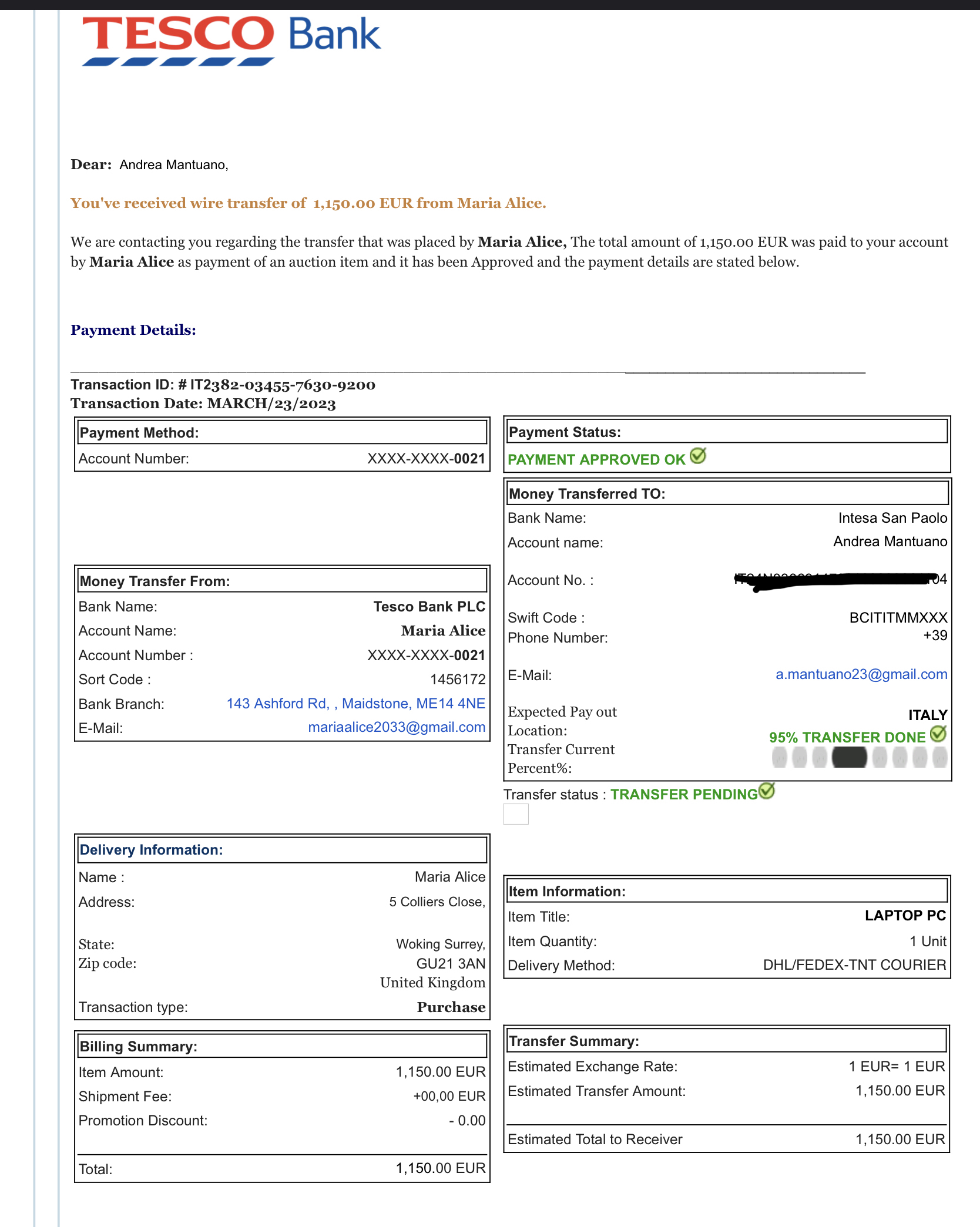Click the Shipment Fee +00,00 EUR
Screen dimensions: 980x1227
tap(449, 1097)
